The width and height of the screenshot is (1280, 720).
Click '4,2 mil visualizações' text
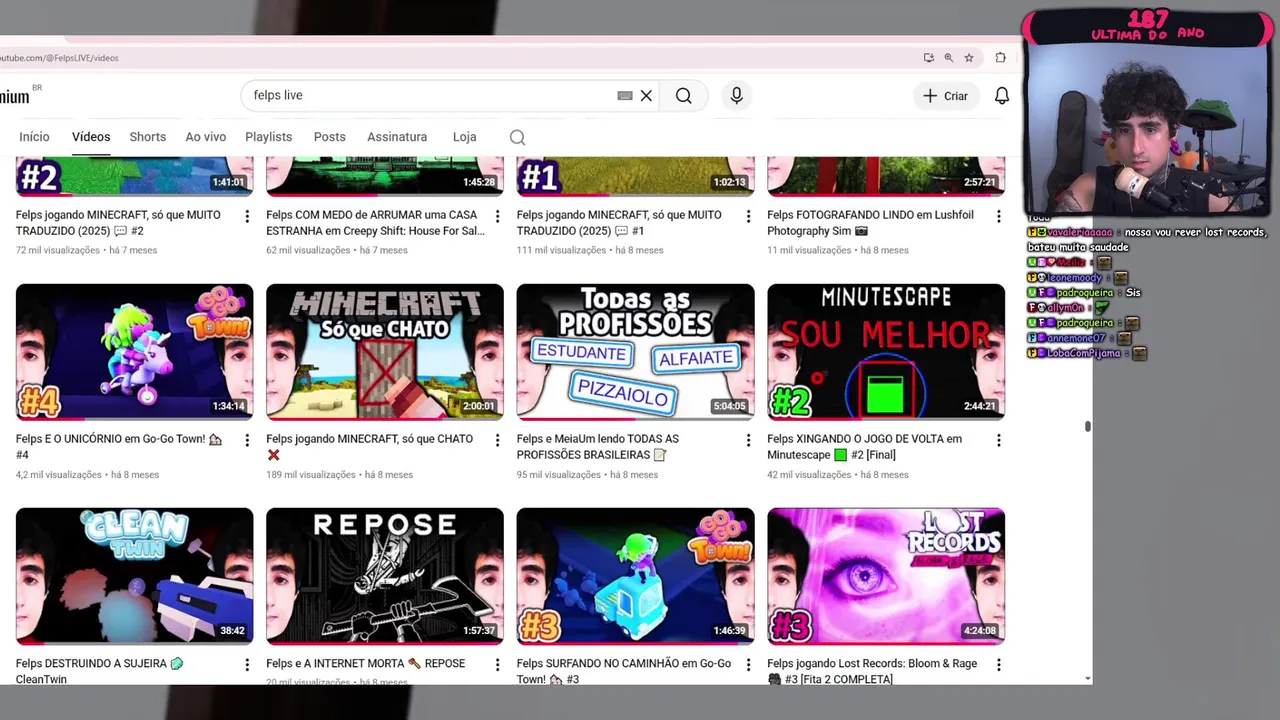coord(59,475)
